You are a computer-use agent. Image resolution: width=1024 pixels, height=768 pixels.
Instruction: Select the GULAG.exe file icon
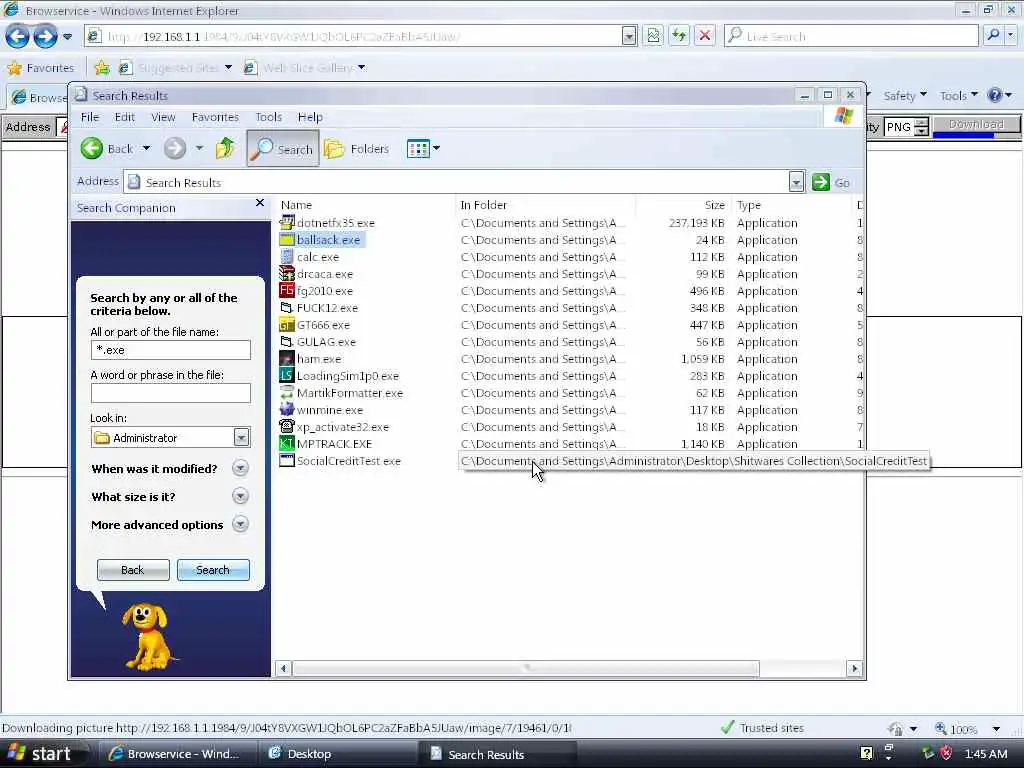[287, 342]
